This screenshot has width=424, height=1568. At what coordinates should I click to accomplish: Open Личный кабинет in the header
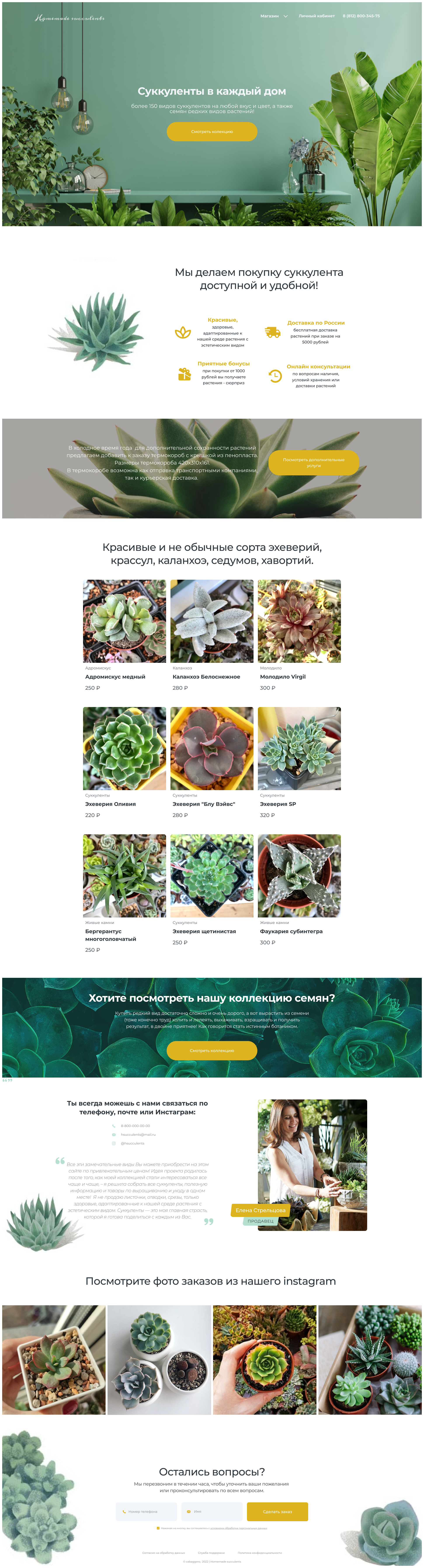coord(316,16)
